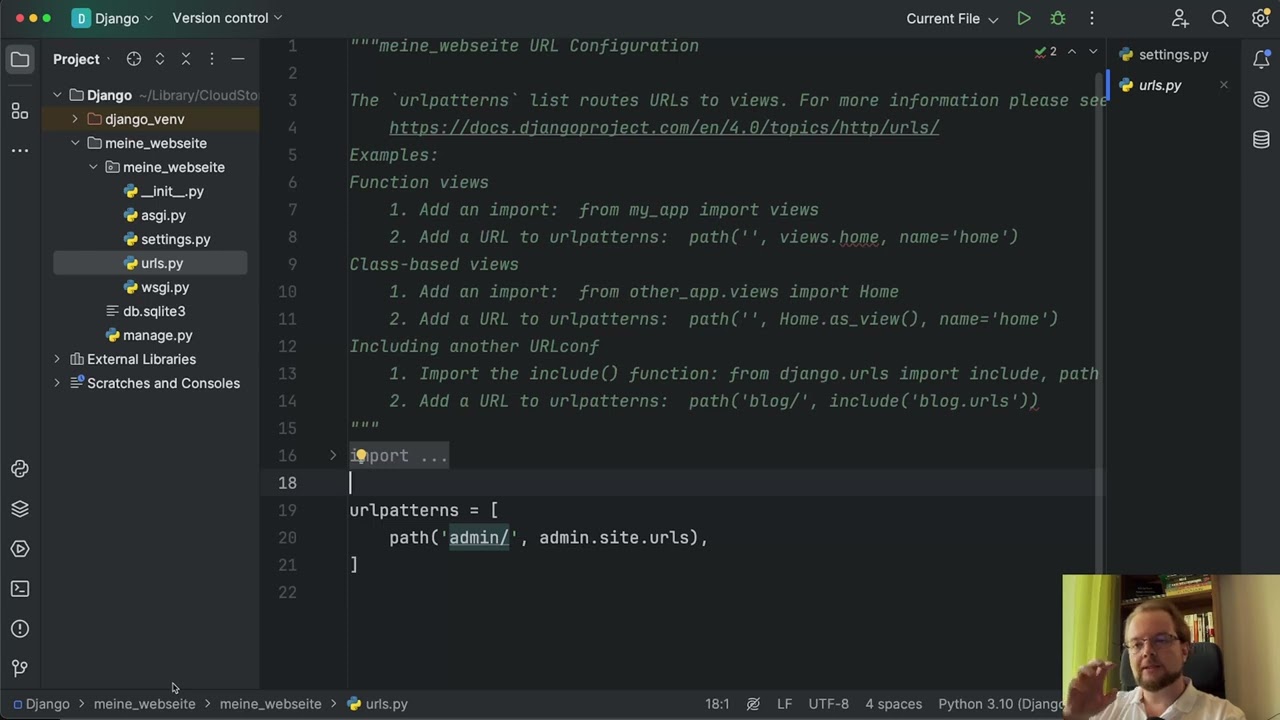Collapse the outer meine_webseite folder
1280x720 pixels.
(x=75, y=143)
